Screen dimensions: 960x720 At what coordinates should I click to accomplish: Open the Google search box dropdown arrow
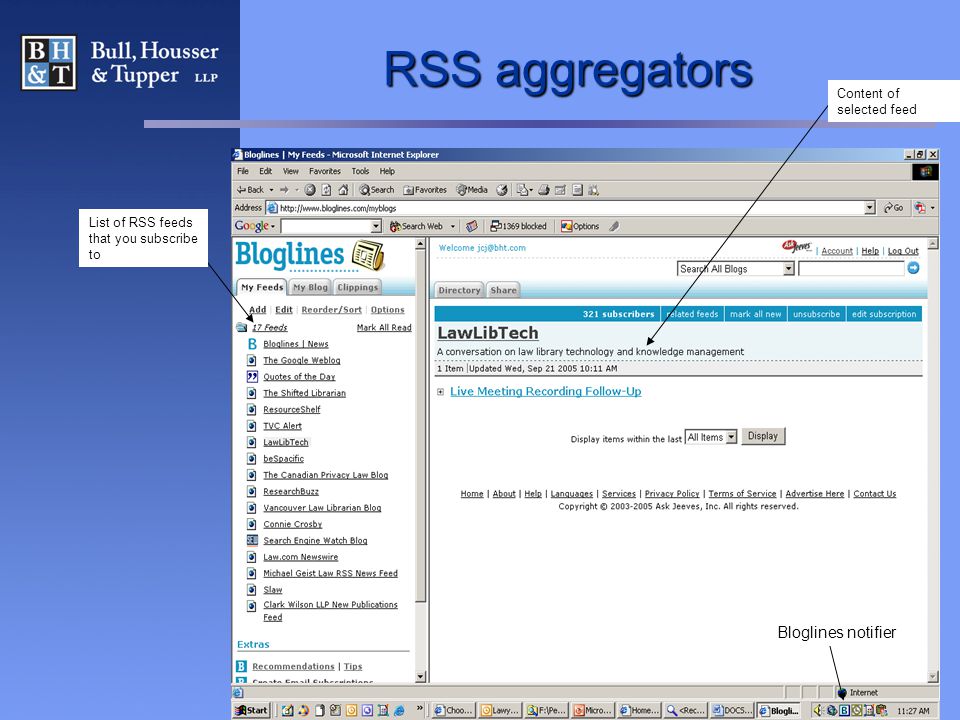[x=376, y=226]
